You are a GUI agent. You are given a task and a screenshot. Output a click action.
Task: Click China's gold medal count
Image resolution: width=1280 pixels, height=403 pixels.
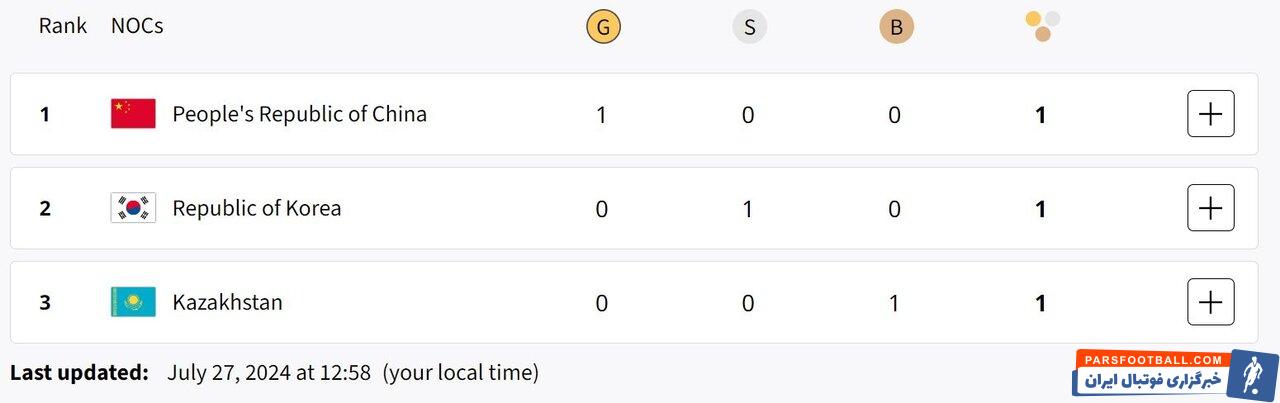[601, 115]
